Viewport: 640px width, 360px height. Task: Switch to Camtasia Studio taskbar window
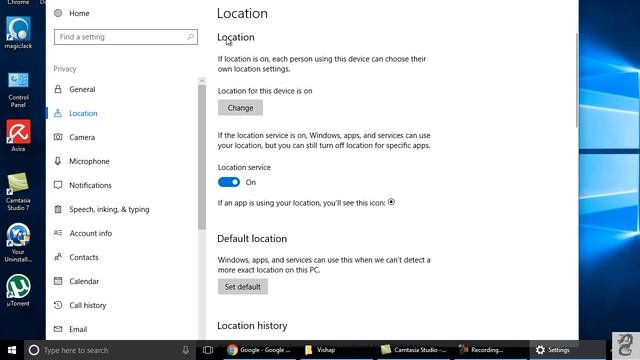[414, 350]
